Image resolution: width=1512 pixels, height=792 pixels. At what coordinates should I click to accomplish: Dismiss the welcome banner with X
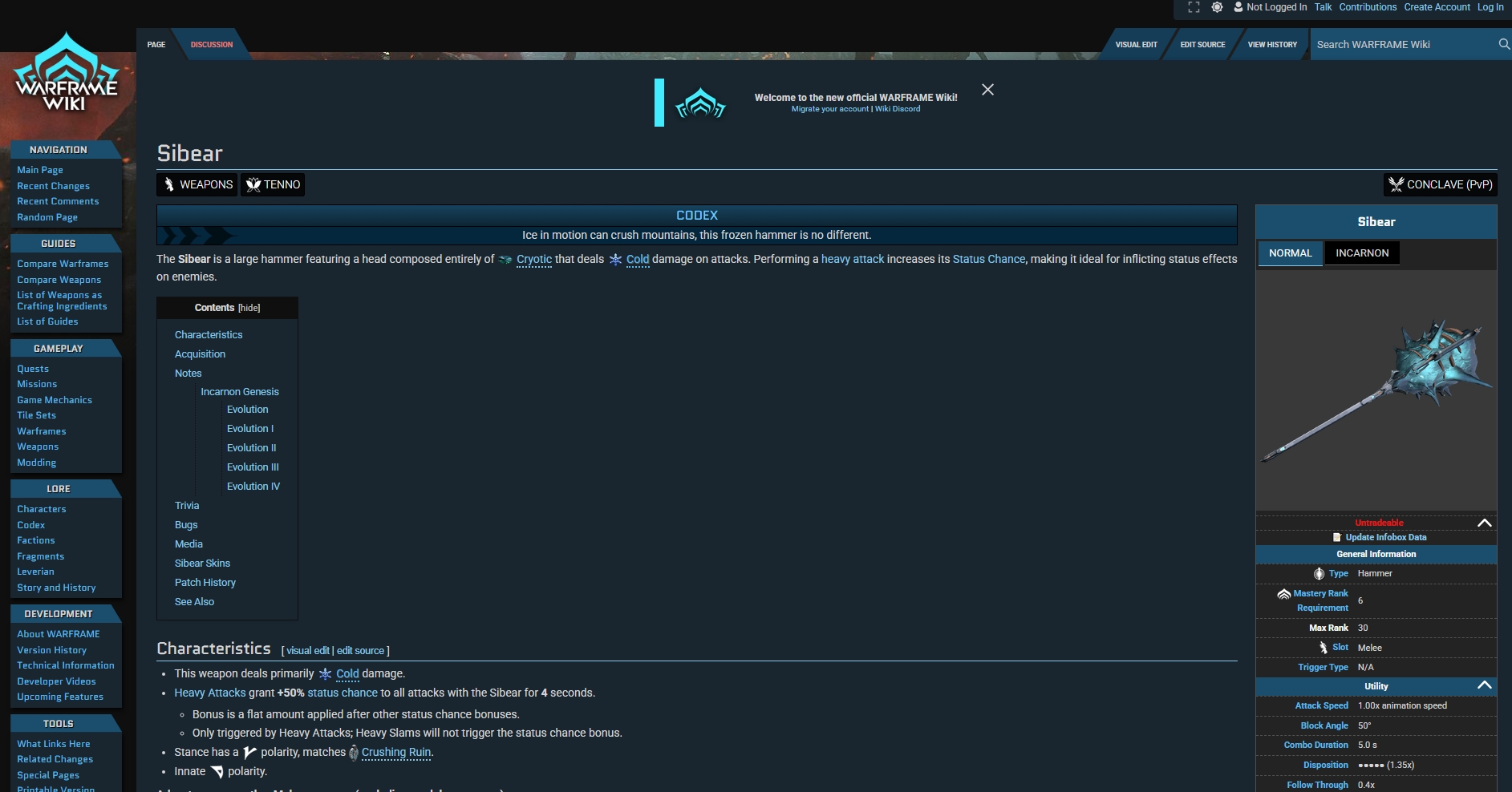(987, 90)
